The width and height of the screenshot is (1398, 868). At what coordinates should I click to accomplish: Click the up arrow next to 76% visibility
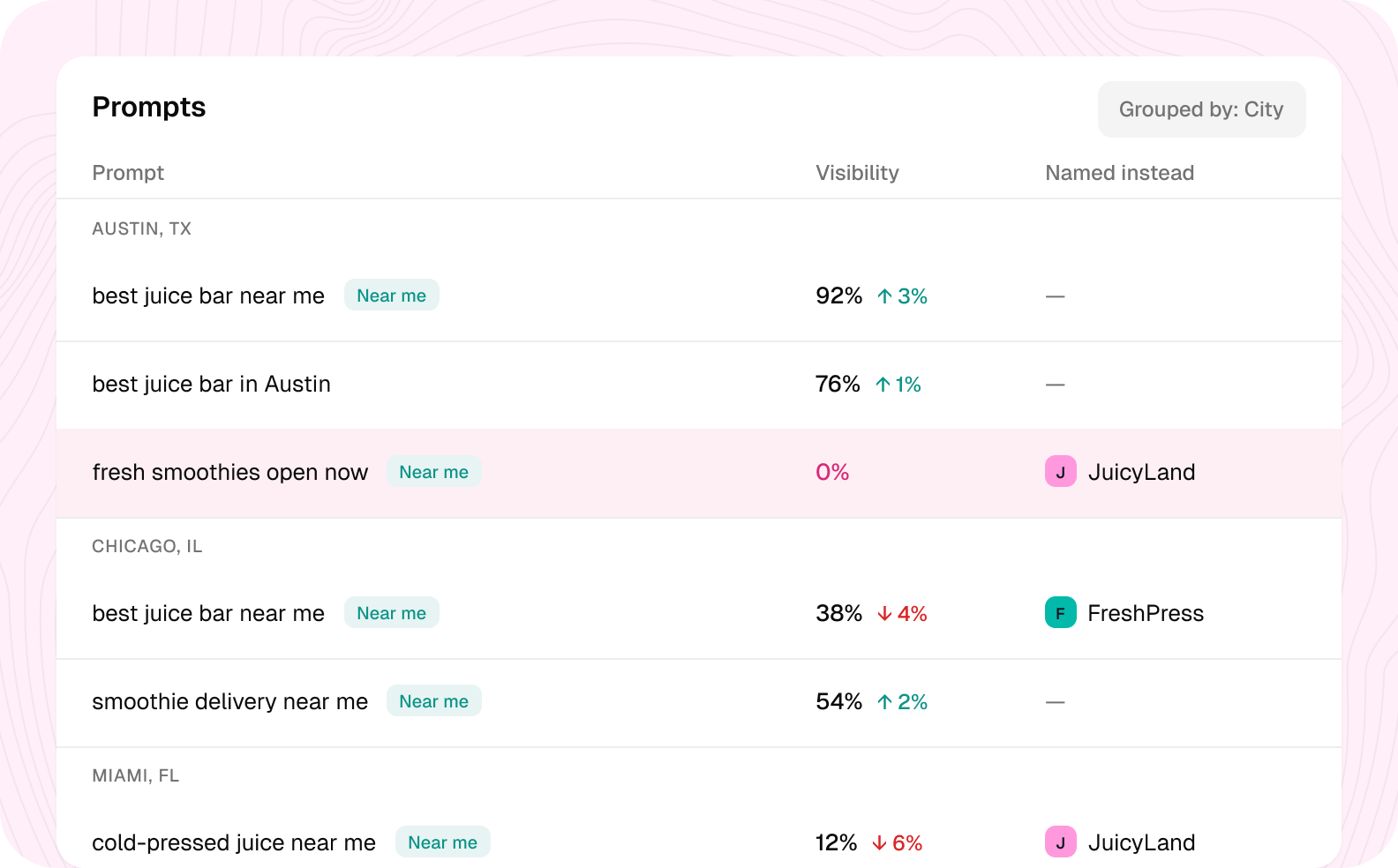click(883, 385)
